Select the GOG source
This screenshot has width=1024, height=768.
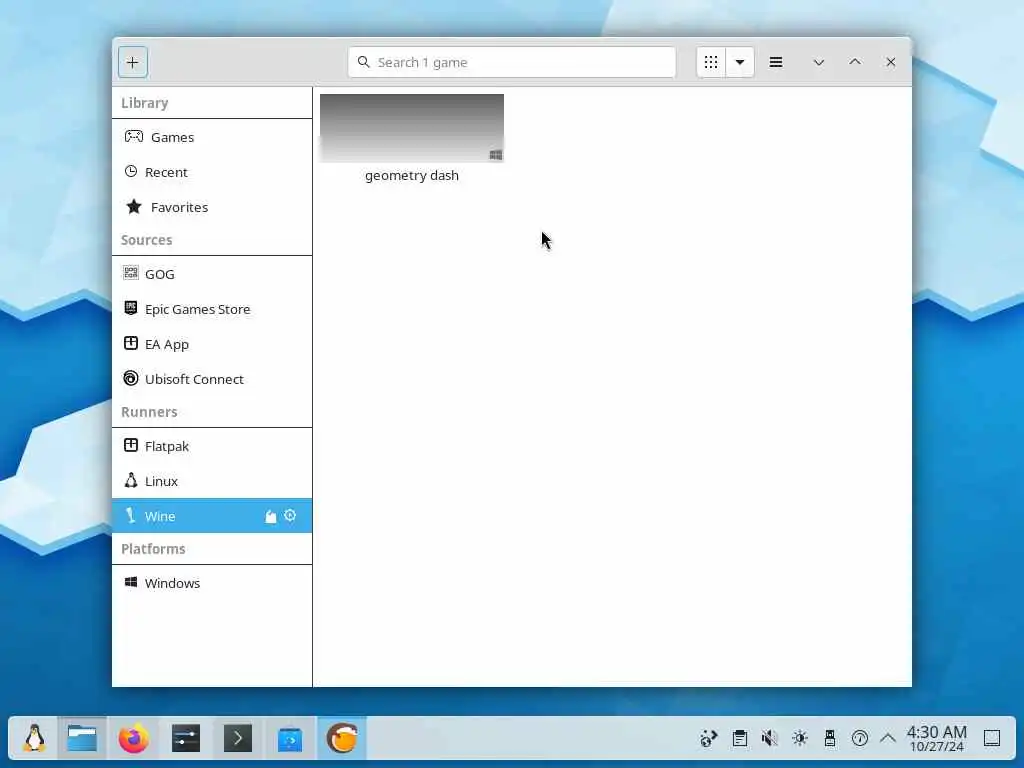click(x=212, y=274)
